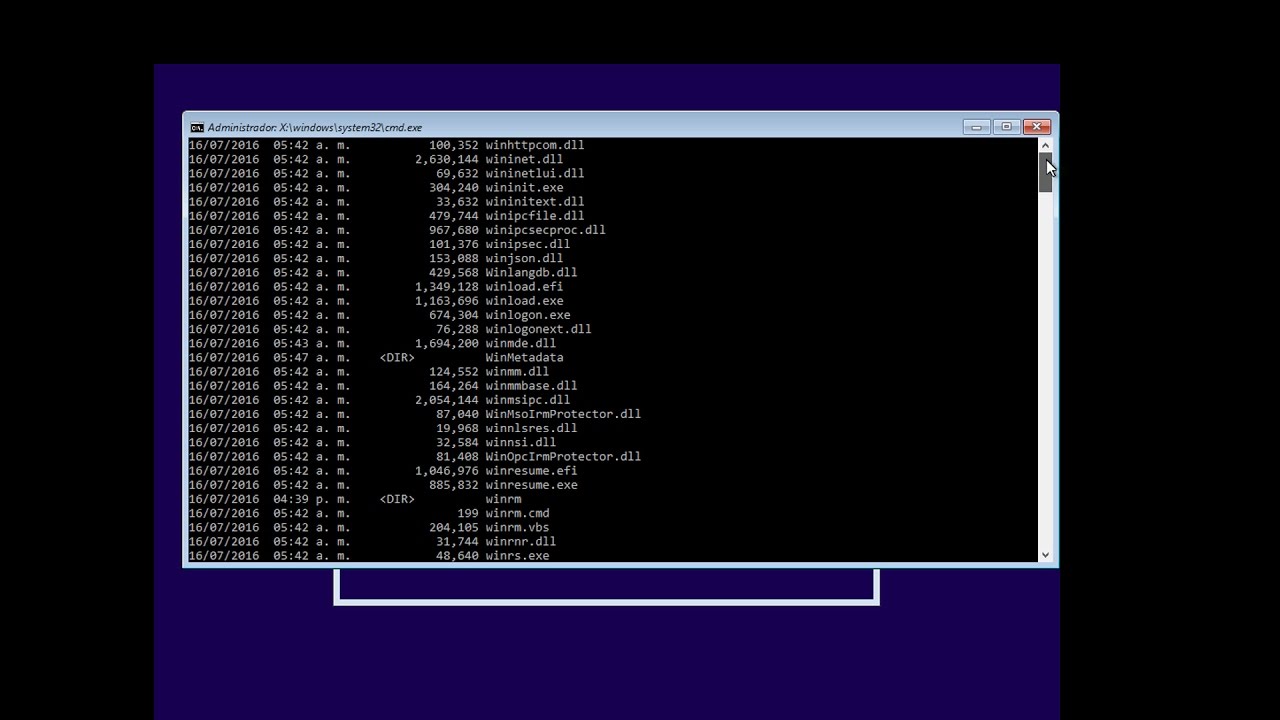Click winlogon.exe file name

[528, 315]
